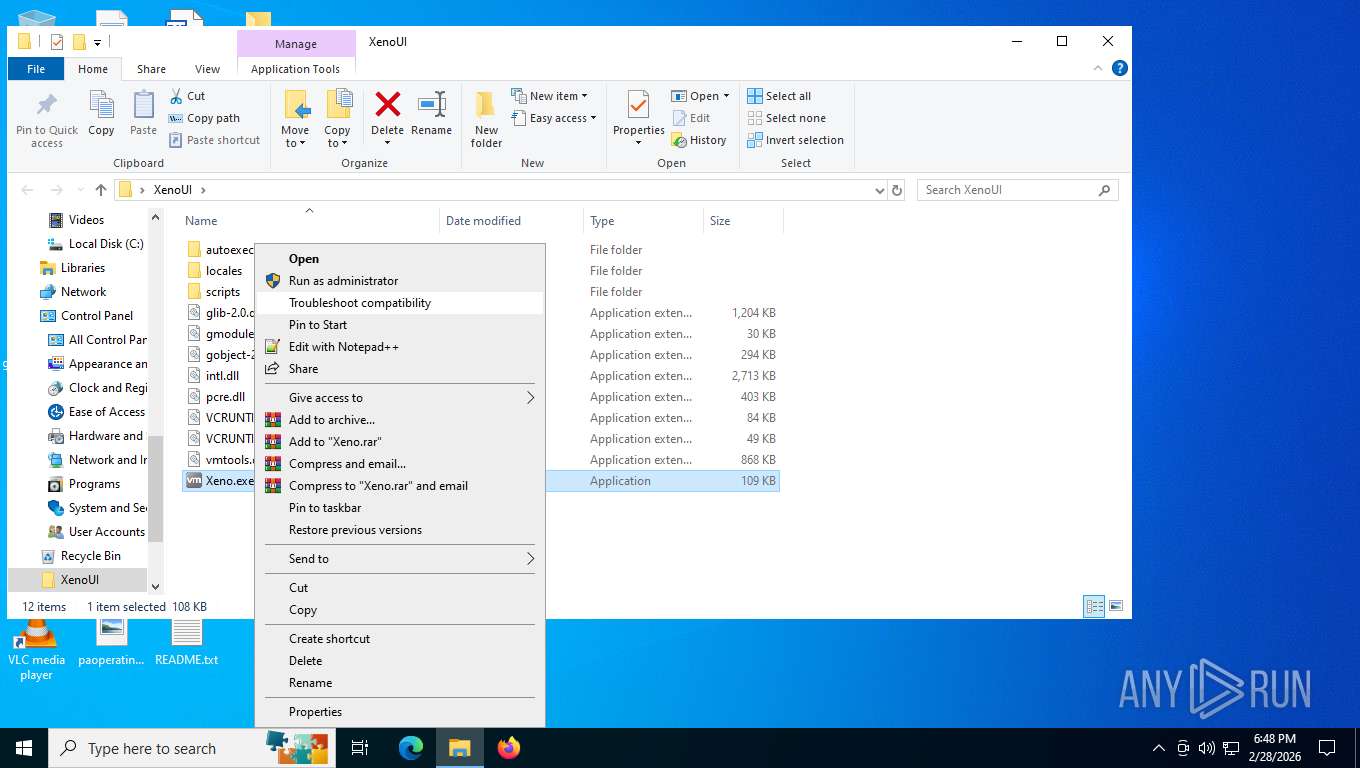Image resolution: width=1360 pixels, height=768 pixels.
Task: Choose Edit with Notepad++
Action: coord(399,347)
